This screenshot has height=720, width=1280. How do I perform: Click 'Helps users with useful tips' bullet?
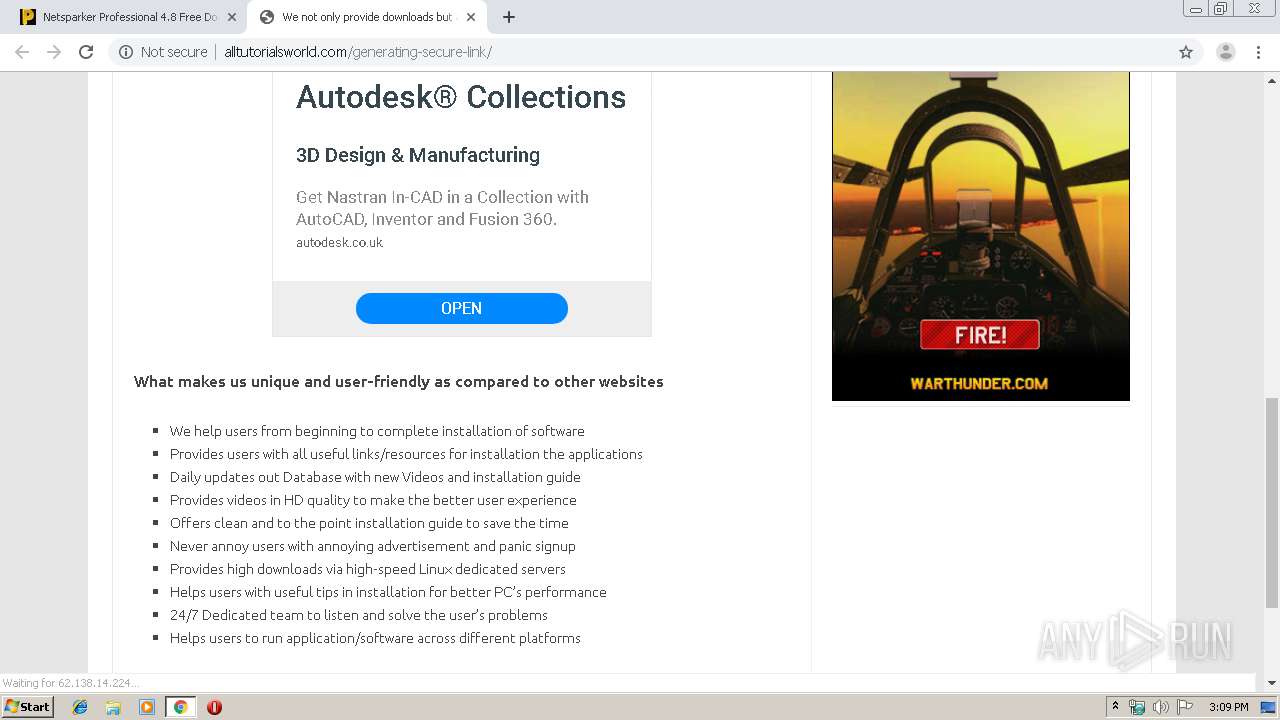click(x=388, y=592)
